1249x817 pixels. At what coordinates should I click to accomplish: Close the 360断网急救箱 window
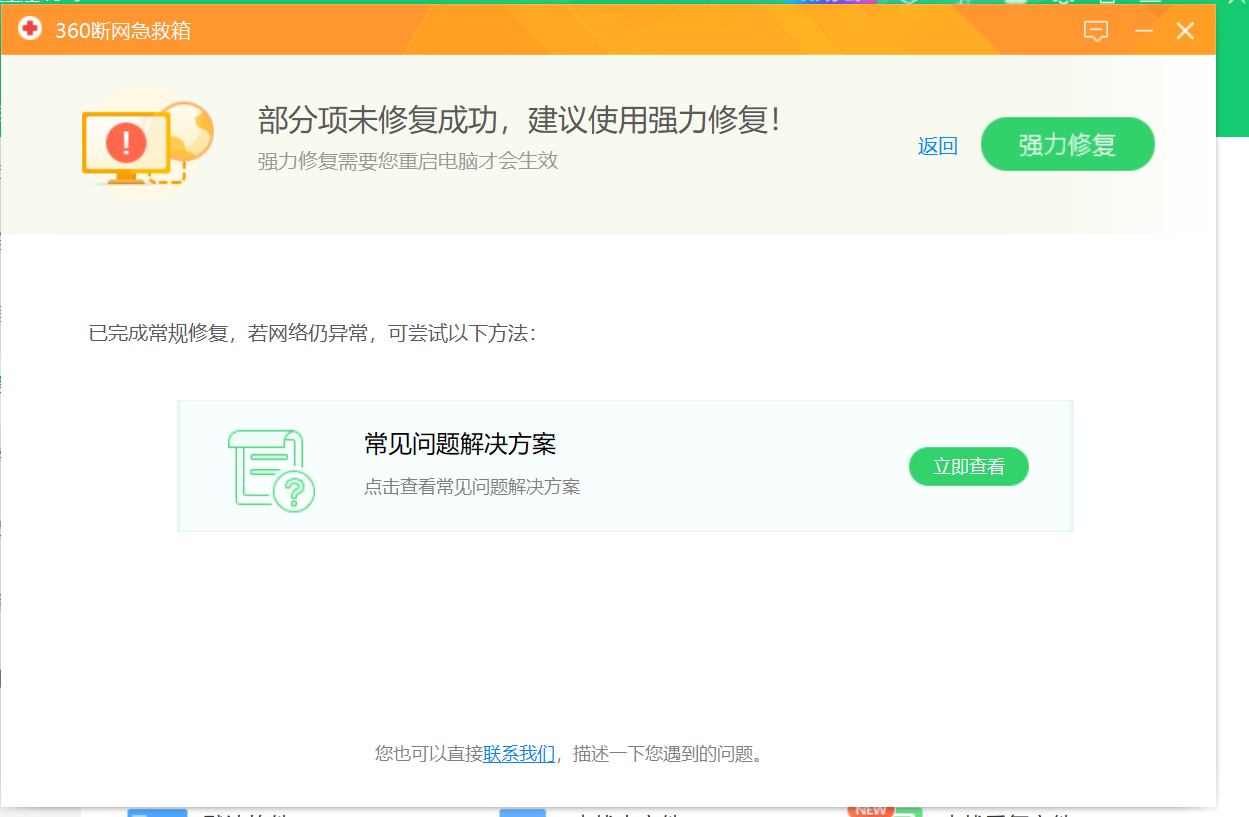(x=1185, y=31)
